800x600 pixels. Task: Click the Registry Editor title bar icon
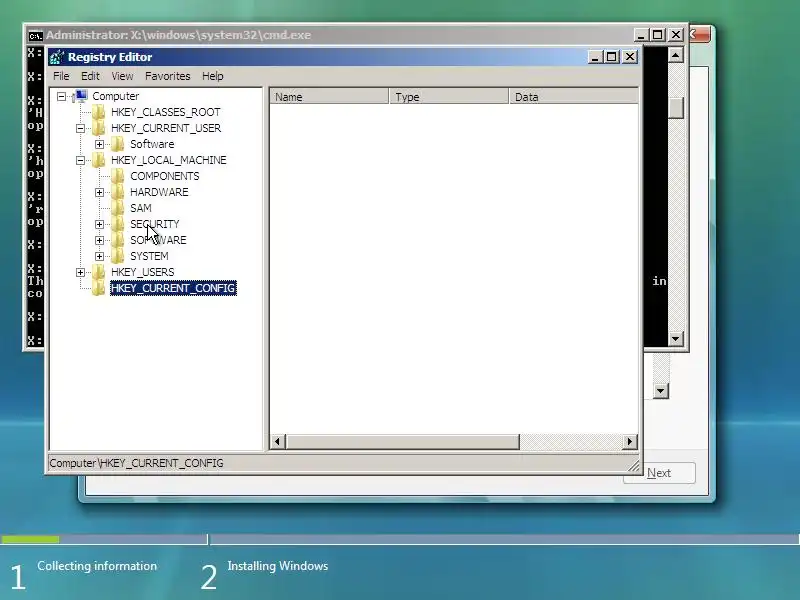click(x=57, y=57)
